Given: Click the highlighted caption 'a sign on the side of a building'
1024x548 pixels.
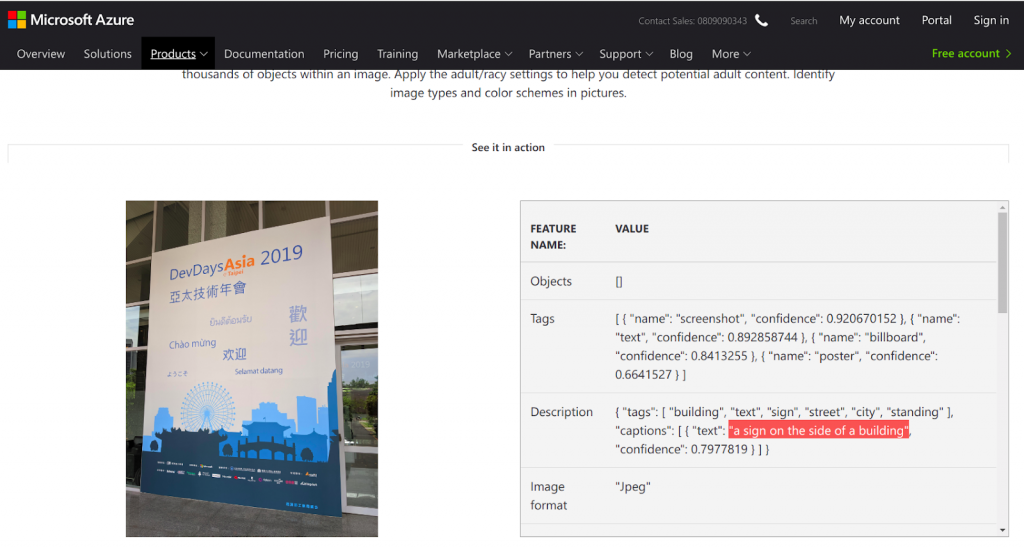Looking at the screenshot, I should tap(819, 430).
